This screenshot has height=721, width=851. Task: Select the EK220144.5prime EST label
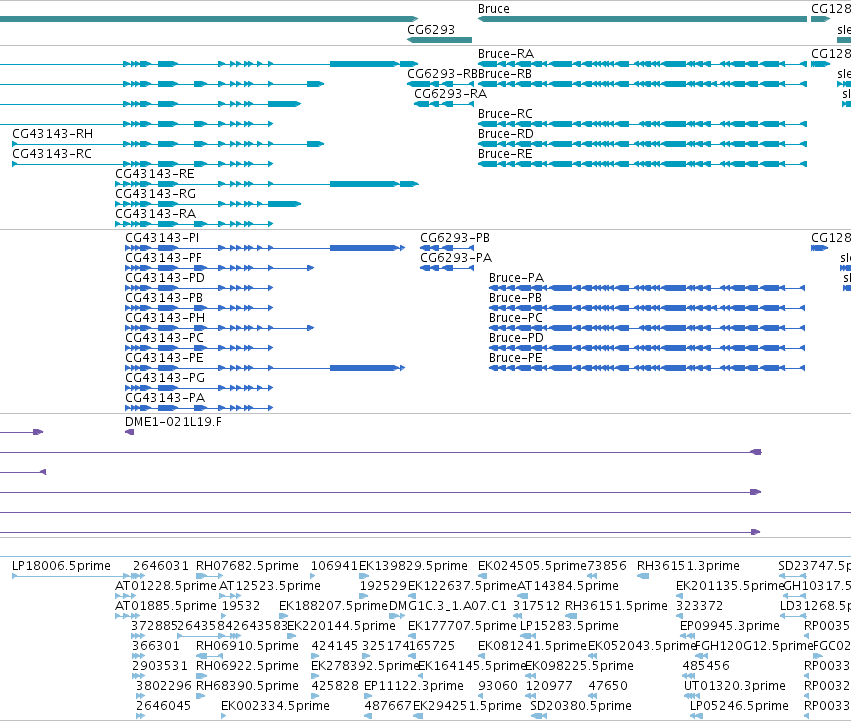(341, 626)
